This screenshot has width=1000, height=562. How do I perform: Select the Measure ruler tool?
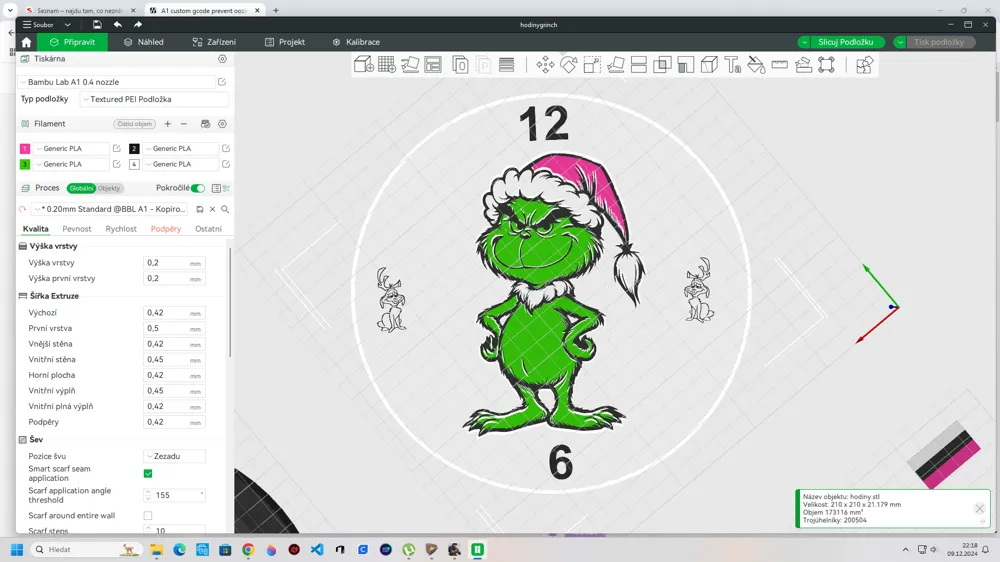point(779,64)
